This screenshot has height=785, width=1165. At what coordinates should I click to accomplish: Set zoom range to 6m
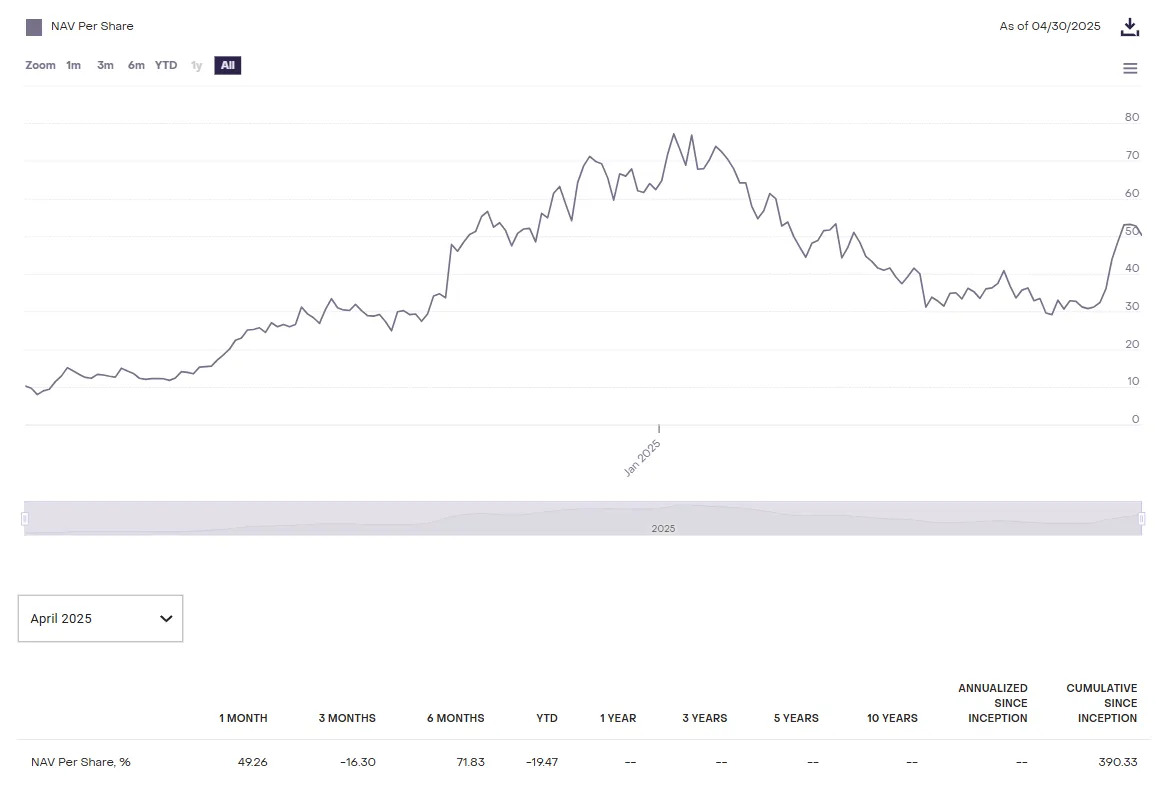136,66
